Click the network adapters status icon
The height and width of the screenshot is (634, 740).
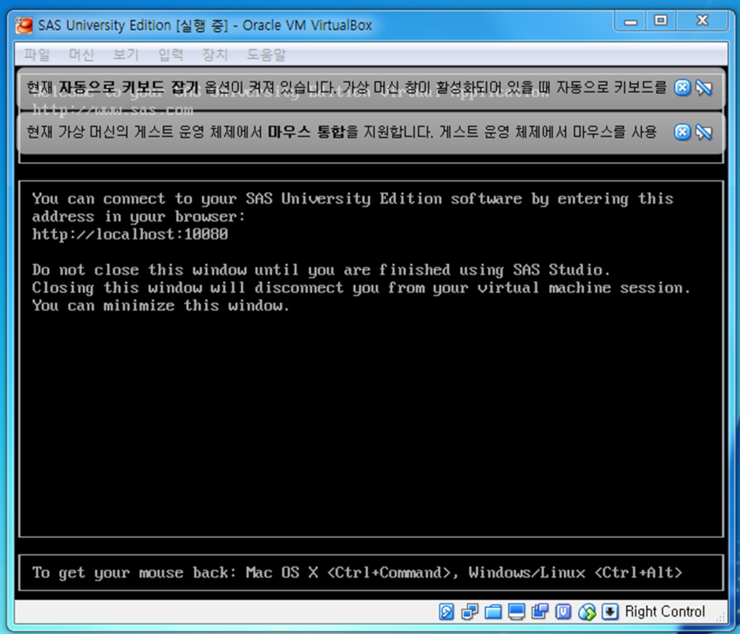(470, 611)
